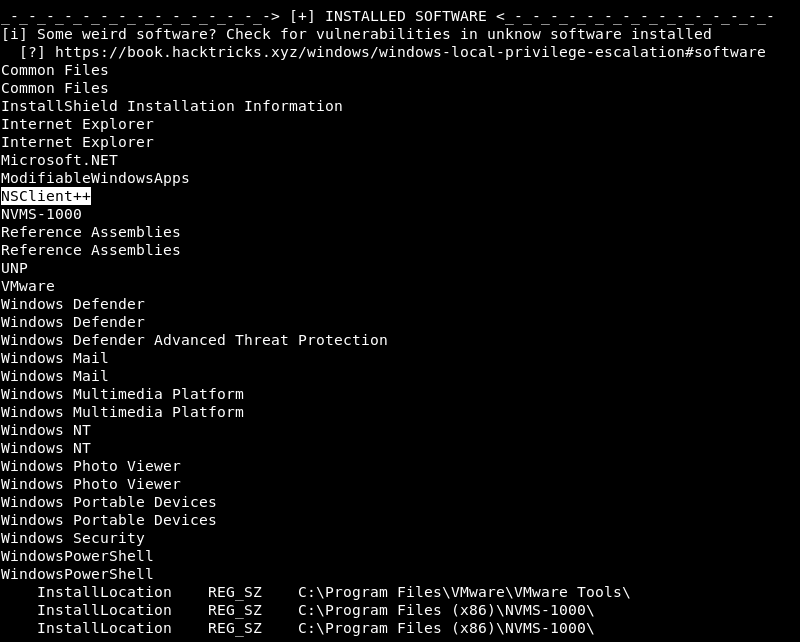
Task: Click the ModifiableWindowsApps entry
Action: [x=95, y=178]
